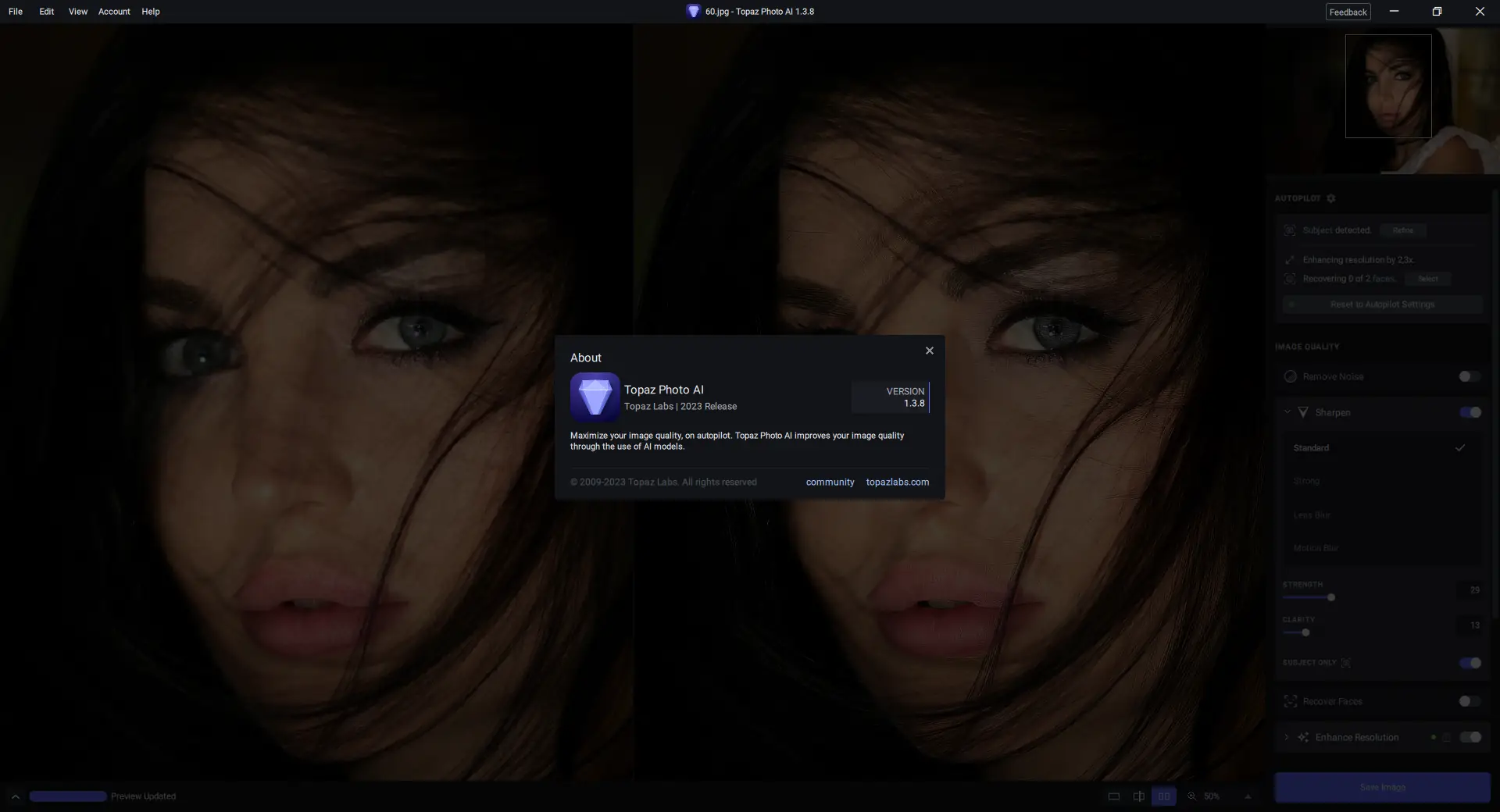This screenshot has height=812, width=1500.
Task: Adjust the Clarity slider handle
Action: [x=1305, y=632]
